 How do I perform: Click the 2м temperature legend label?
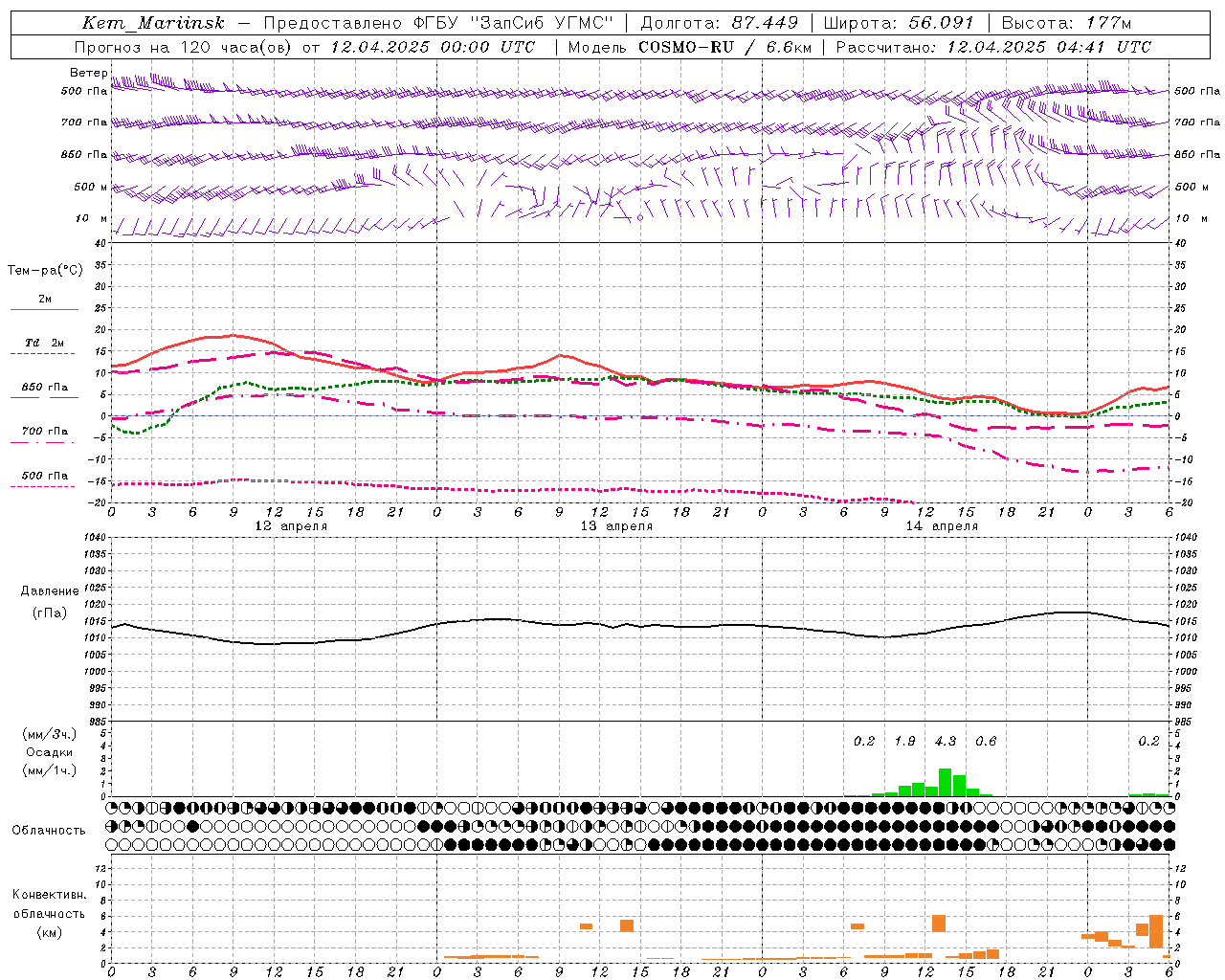click(45, 299)
